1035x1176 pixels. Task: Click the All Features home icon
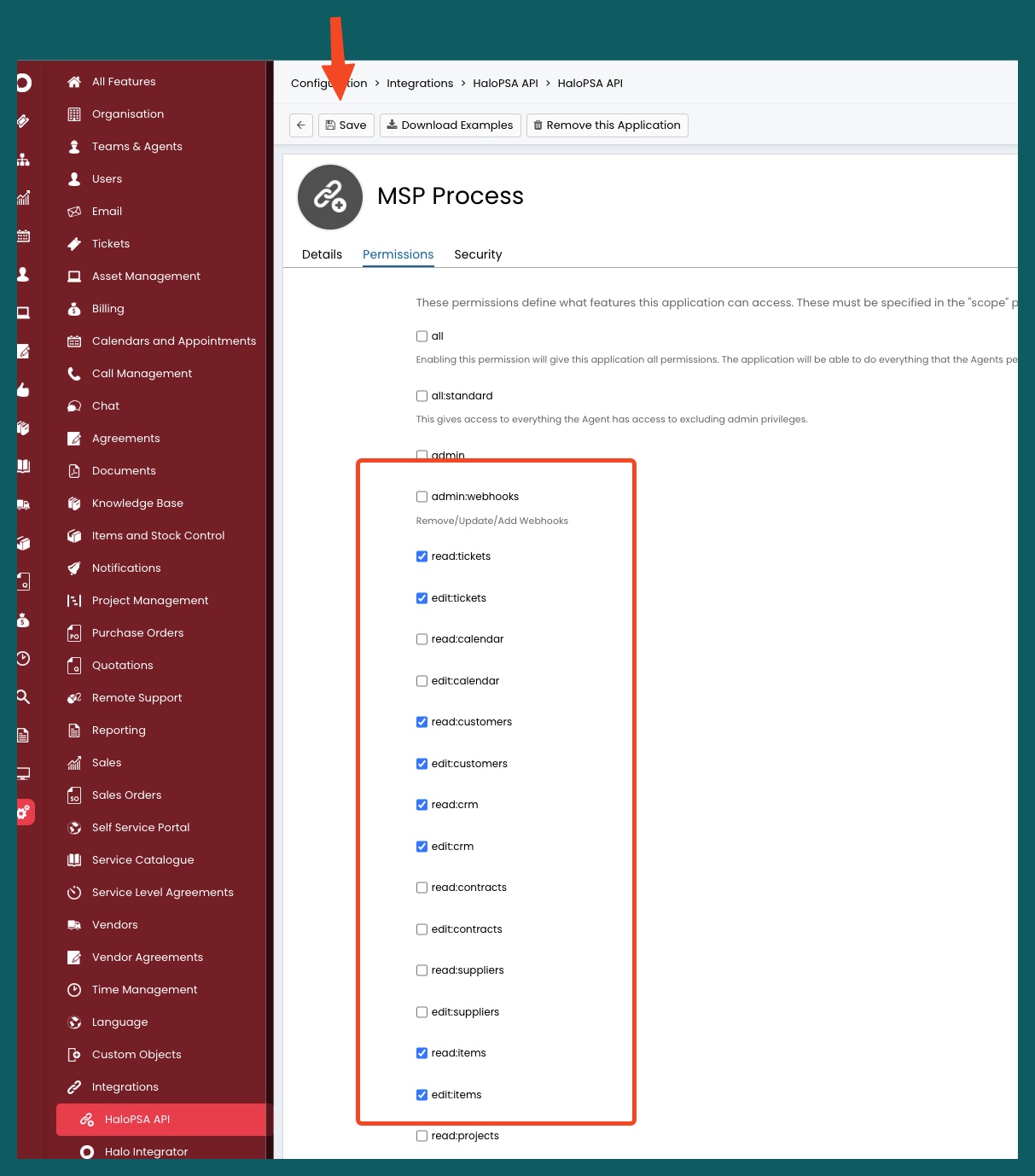(74, 82)
